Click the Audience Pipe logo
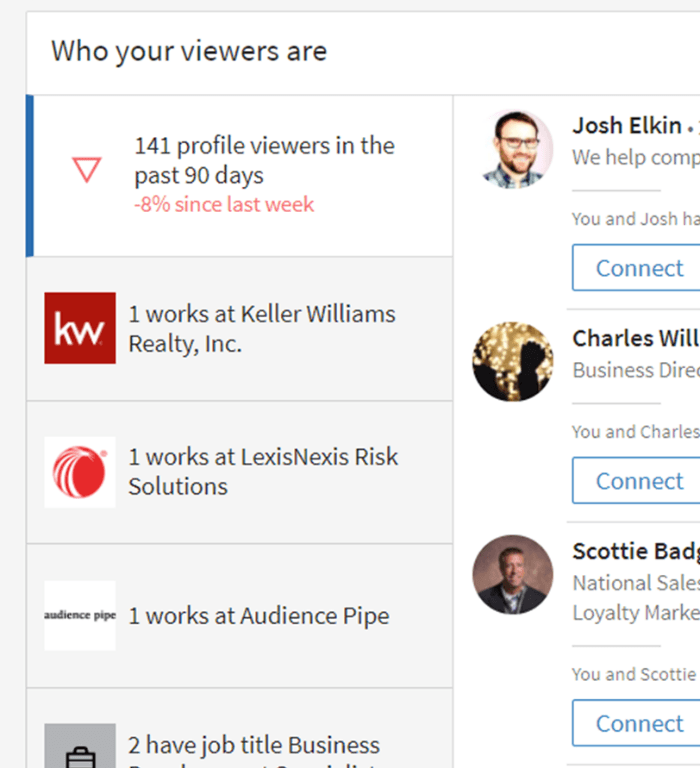Image resolution: width=700 pixels, height=768 pixels. pos(80,616)
